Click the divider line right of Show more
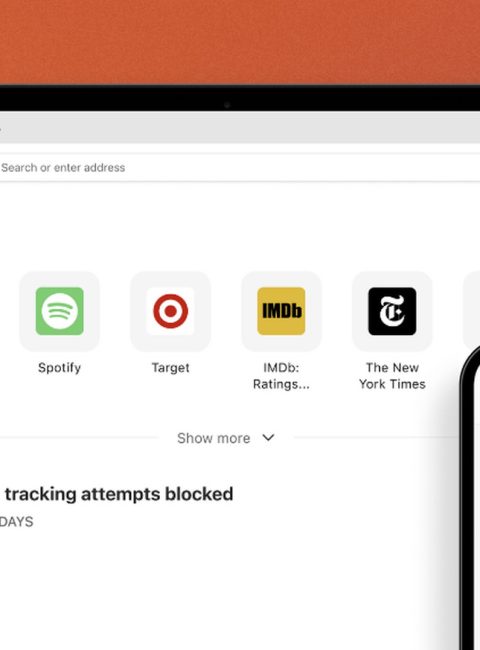The height and width of the screenshot is (650, 480). tap(375, 437)
